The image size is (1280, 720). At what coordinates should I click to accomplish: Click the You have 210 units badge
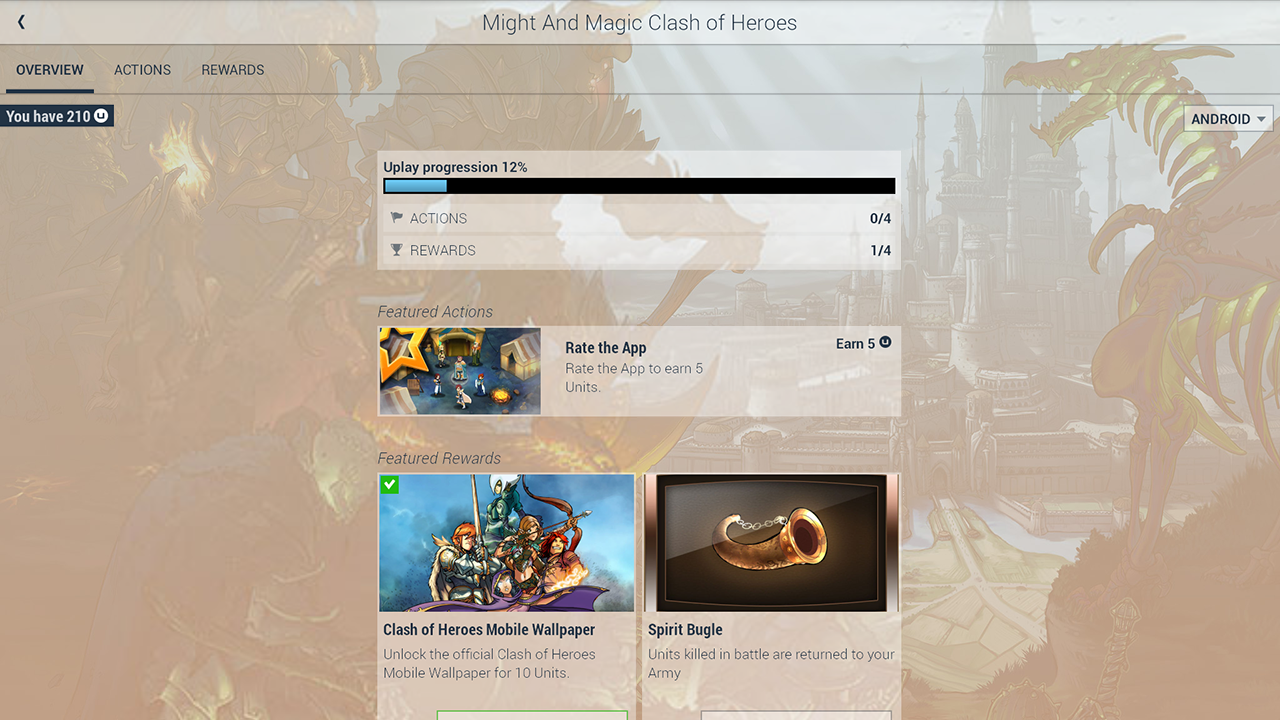point(57,116)
